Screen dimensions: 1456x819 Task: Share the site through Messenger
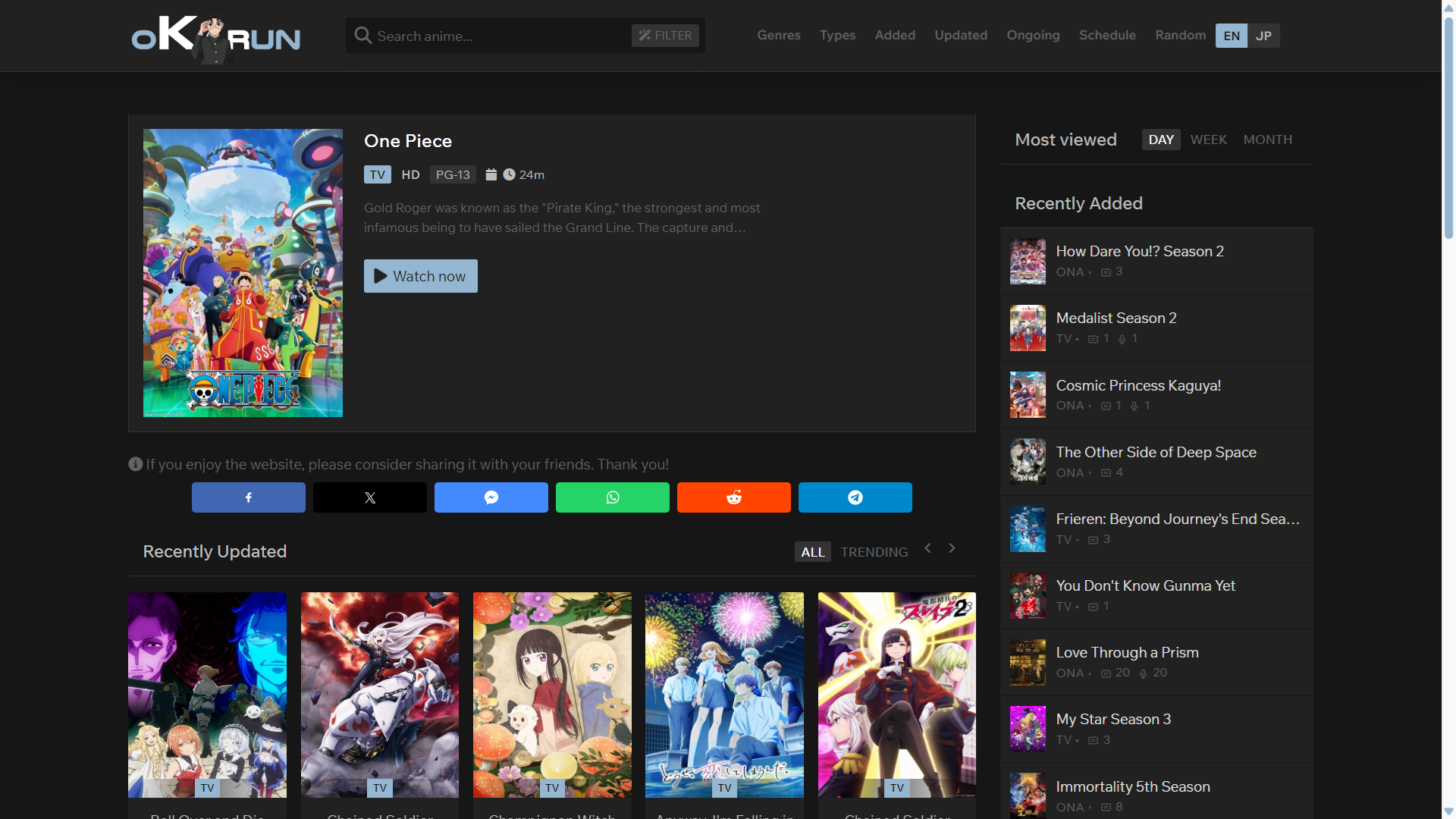point(491,497)
